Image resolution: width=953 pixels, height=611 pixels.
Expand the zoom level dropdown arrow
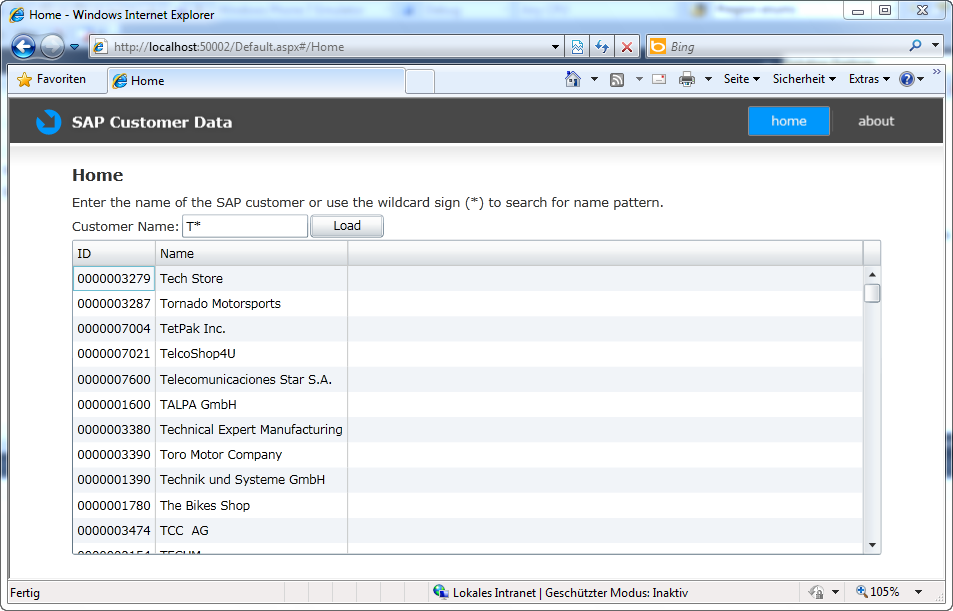click(x=918, y=592)
